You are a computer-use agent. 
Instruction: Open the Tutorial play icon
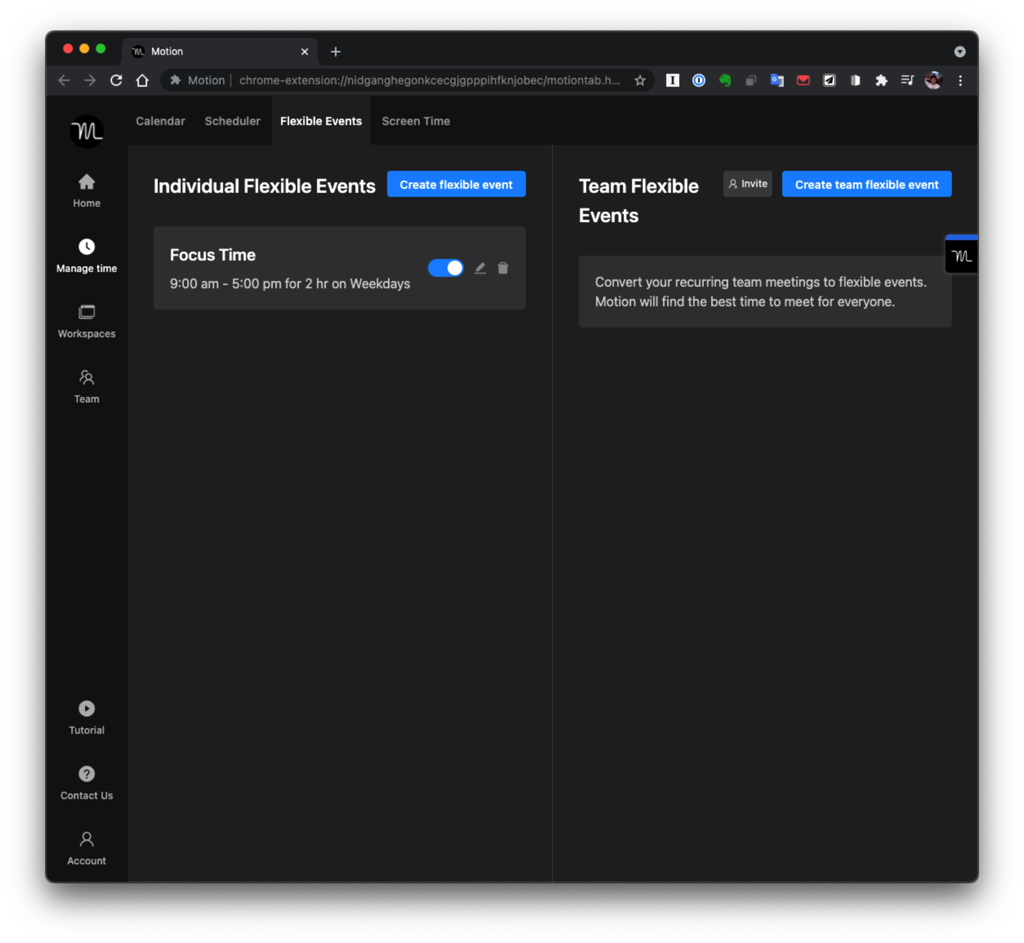pyautogui.click(x=87, y=709)
